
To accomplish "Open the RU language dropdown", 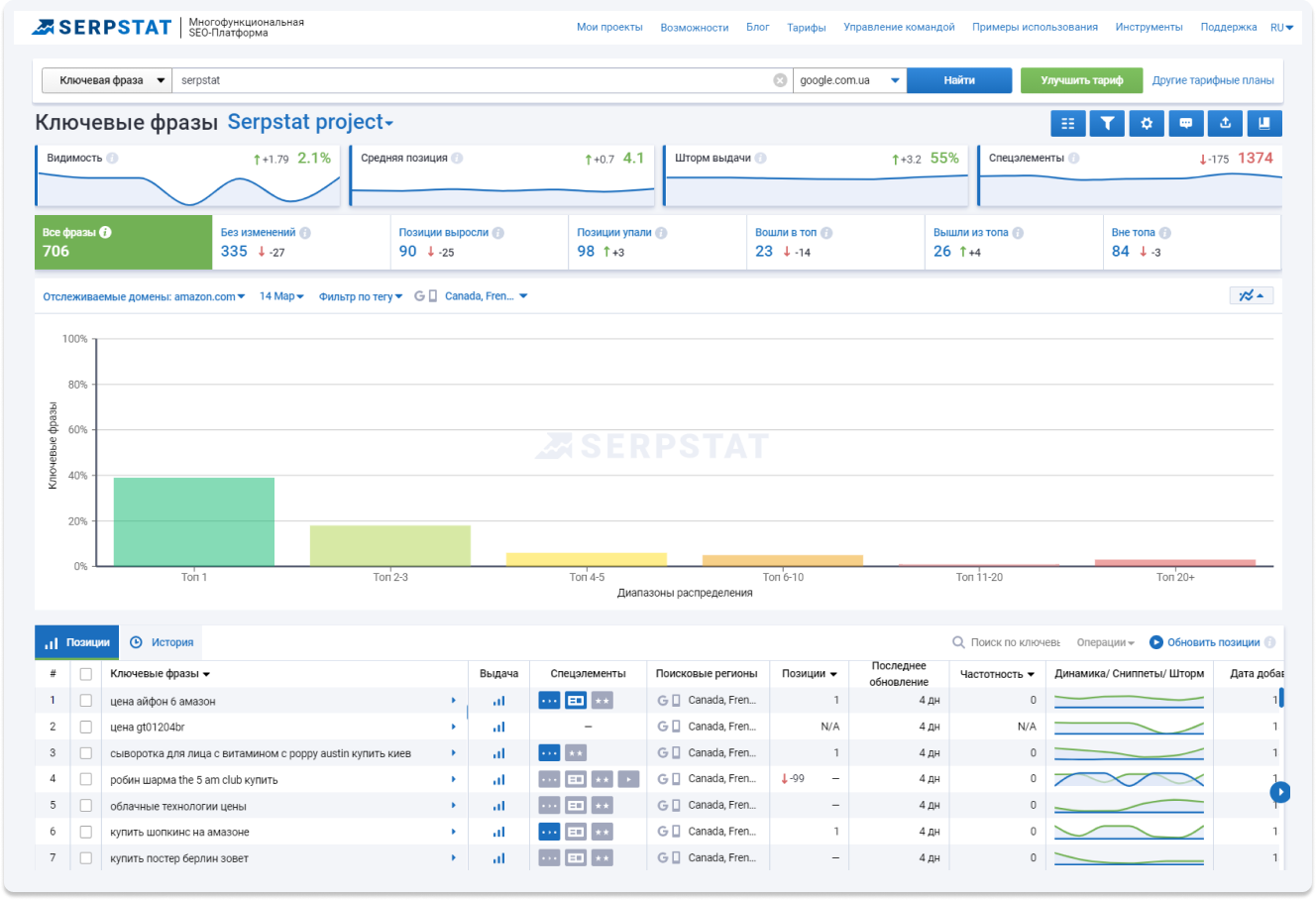I will (1281, 28).
